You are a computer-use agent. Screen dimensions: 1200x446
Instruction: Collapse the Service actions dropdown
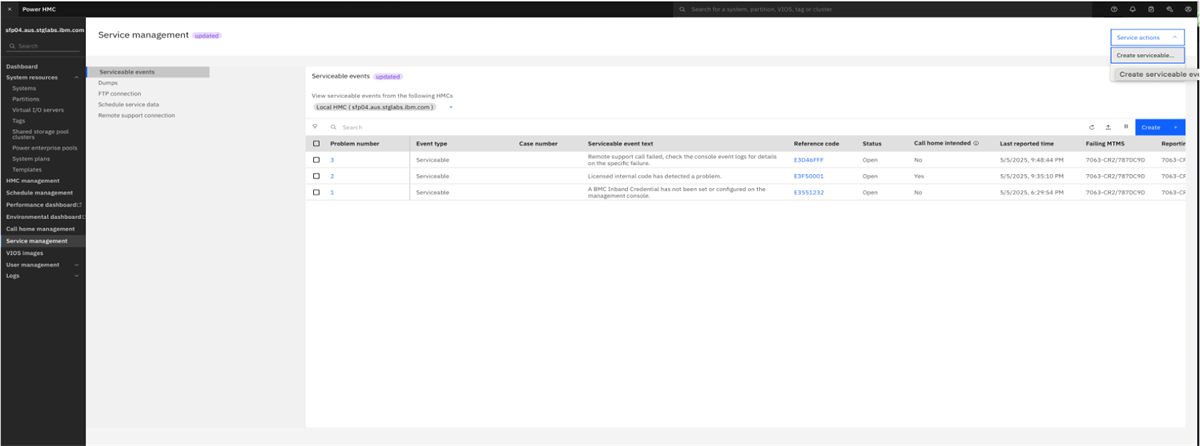click(1147, 37)
